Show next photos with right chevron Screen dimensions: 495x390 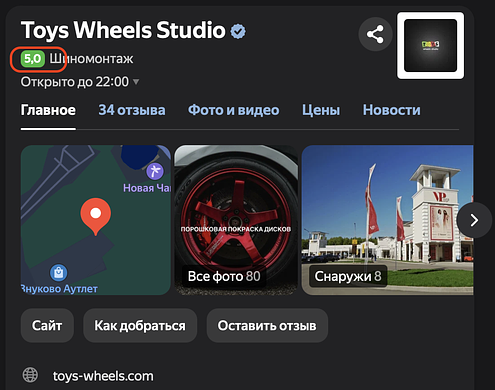coord(474,220)
